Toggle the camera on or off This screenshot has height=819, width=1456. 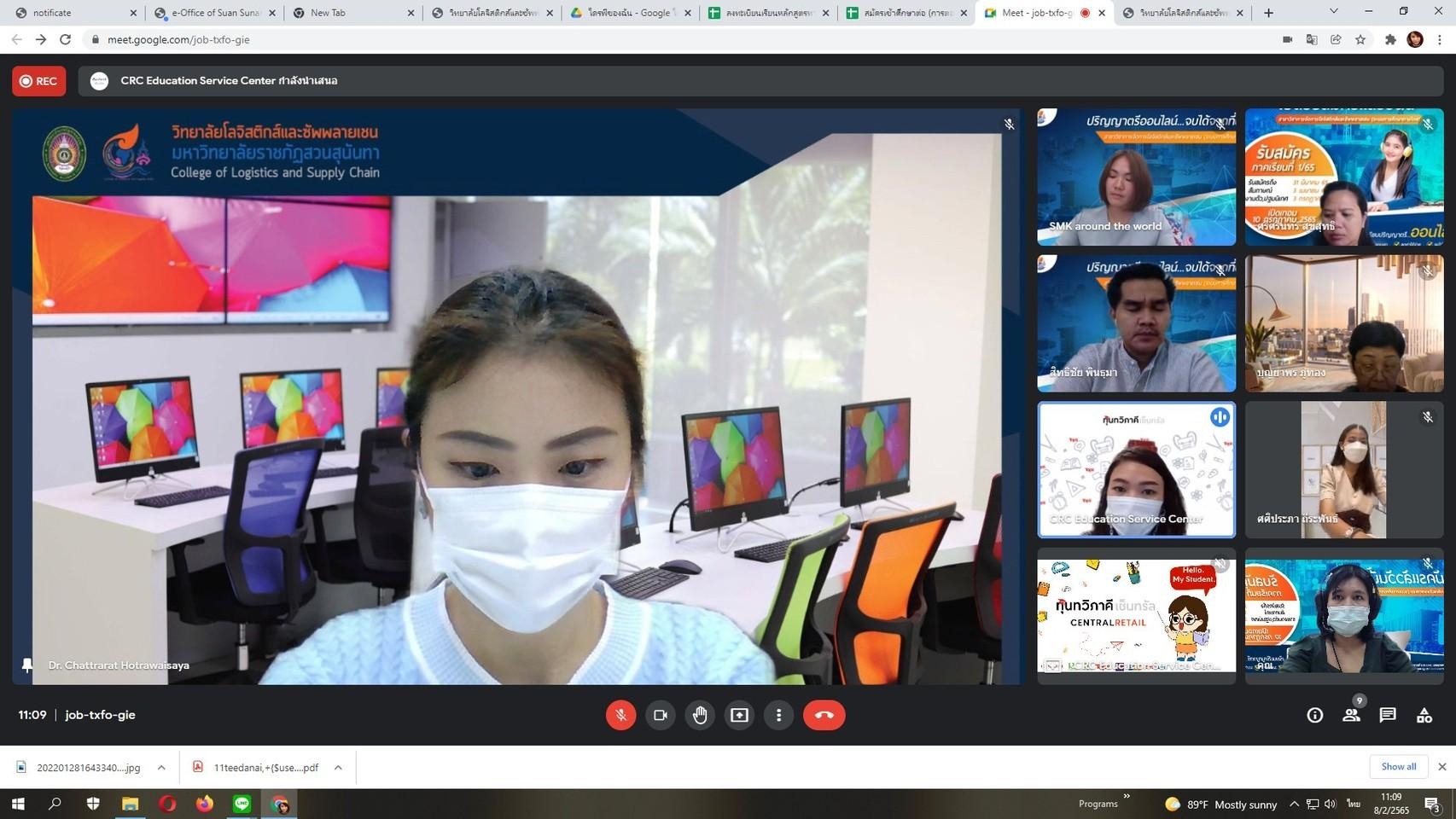(660, 715)
